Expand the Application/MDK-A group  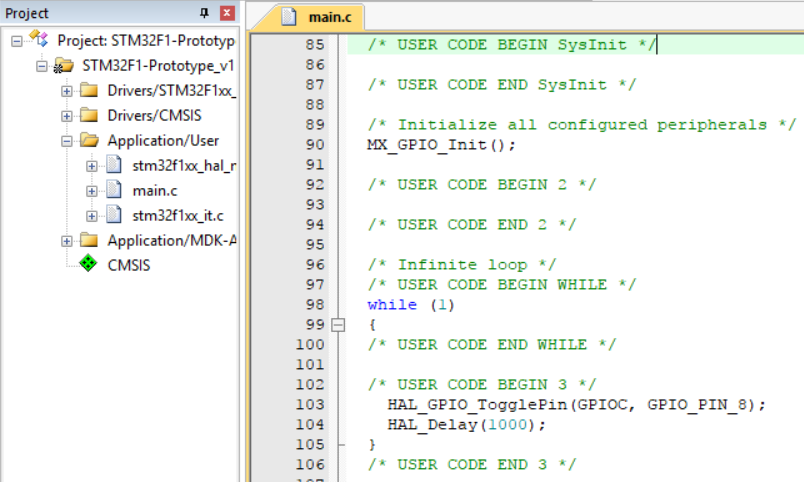[x=67, y=241]
